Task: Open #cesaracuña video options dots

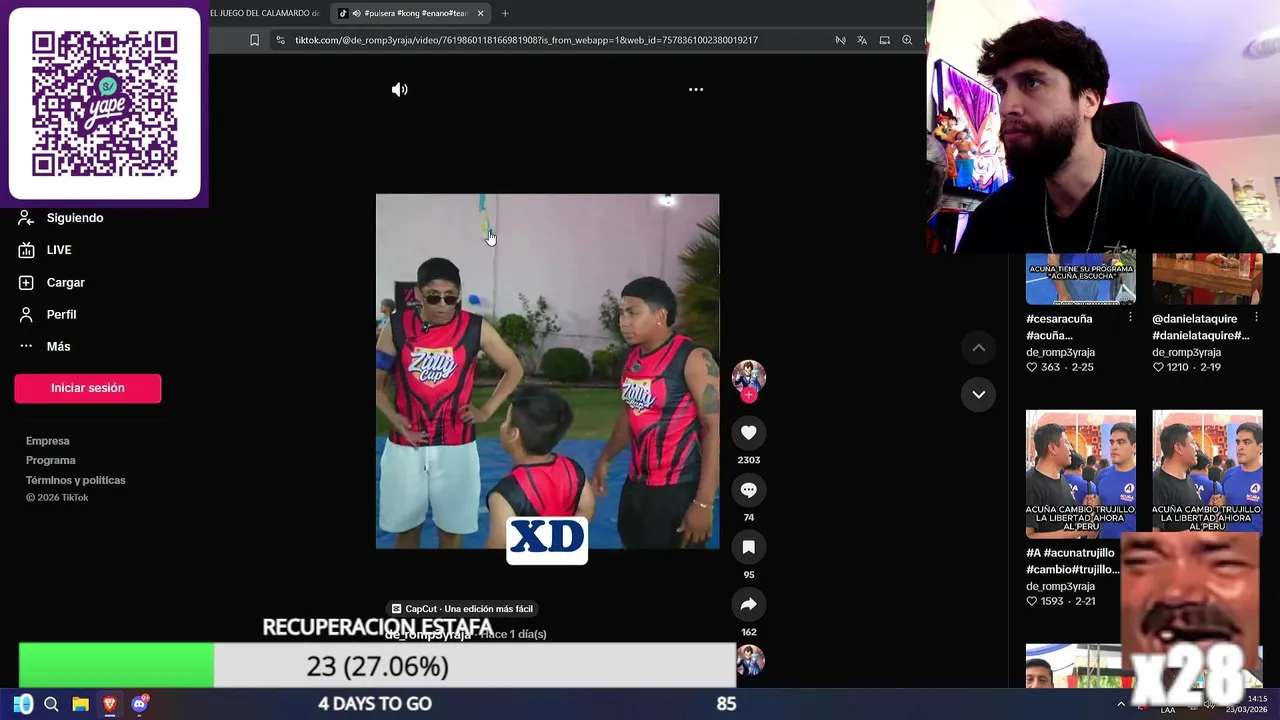Action: pyautogui.click(x=1130, y=317)
